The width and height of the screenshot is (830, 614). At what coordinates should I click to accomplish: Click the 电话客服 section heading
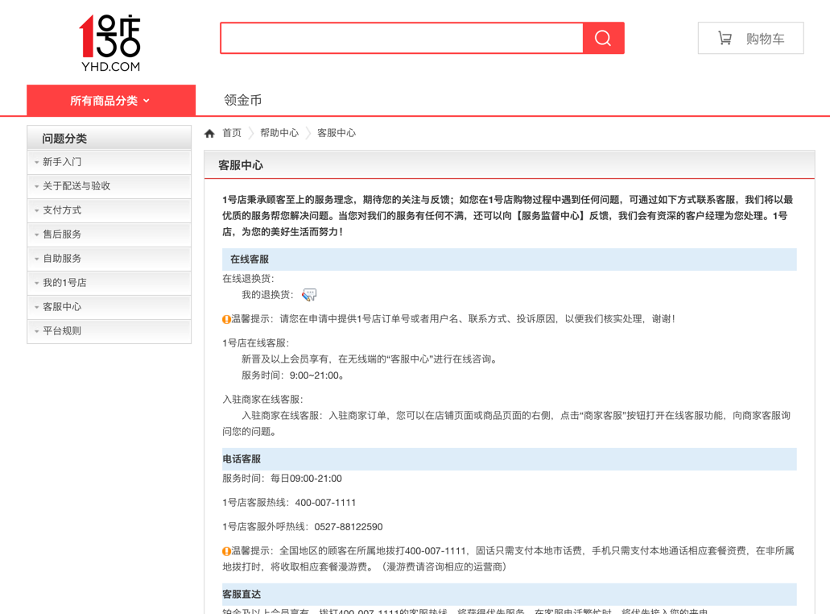click(241, 459)
